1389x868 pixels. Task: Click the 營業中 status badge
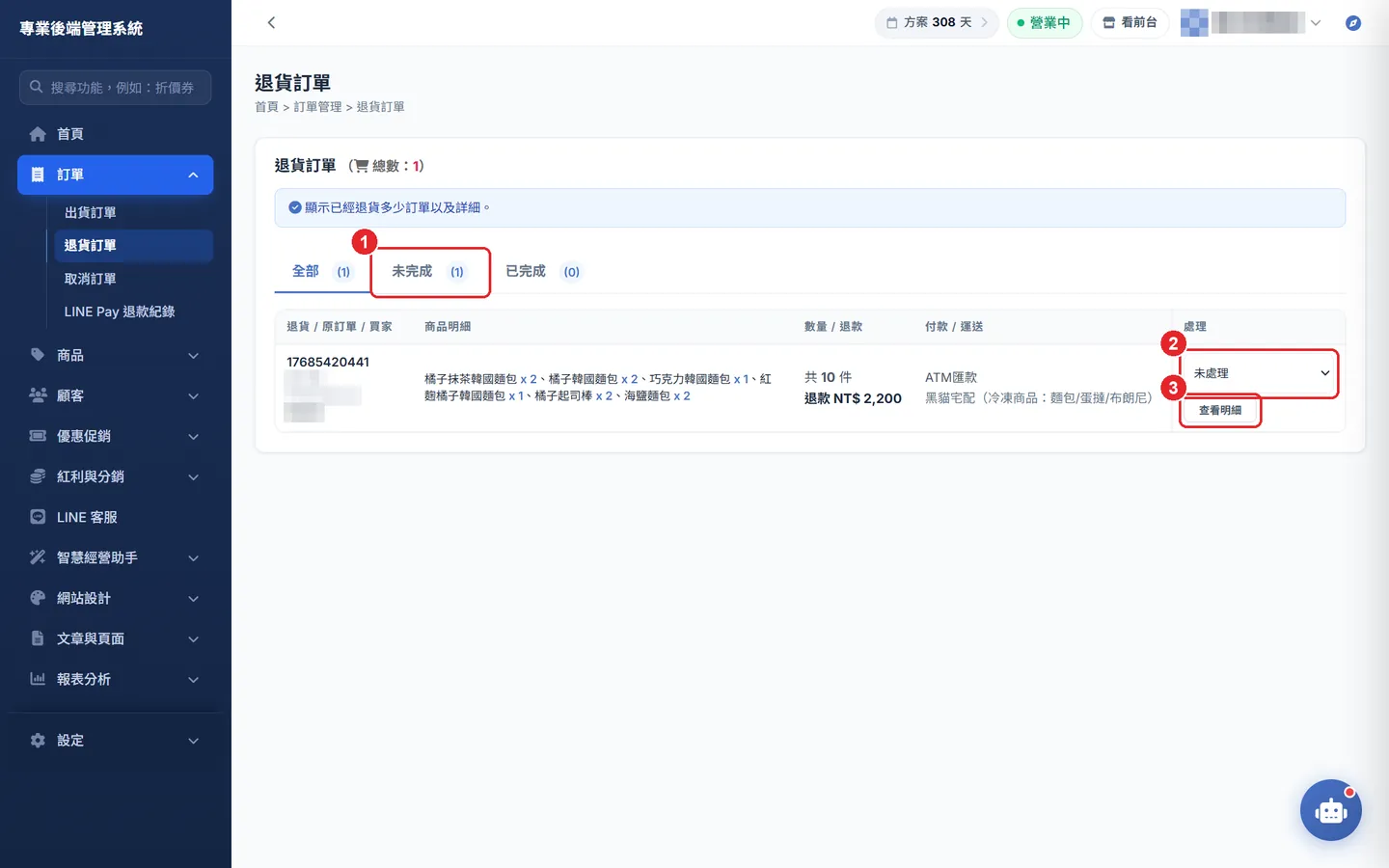1045,22
